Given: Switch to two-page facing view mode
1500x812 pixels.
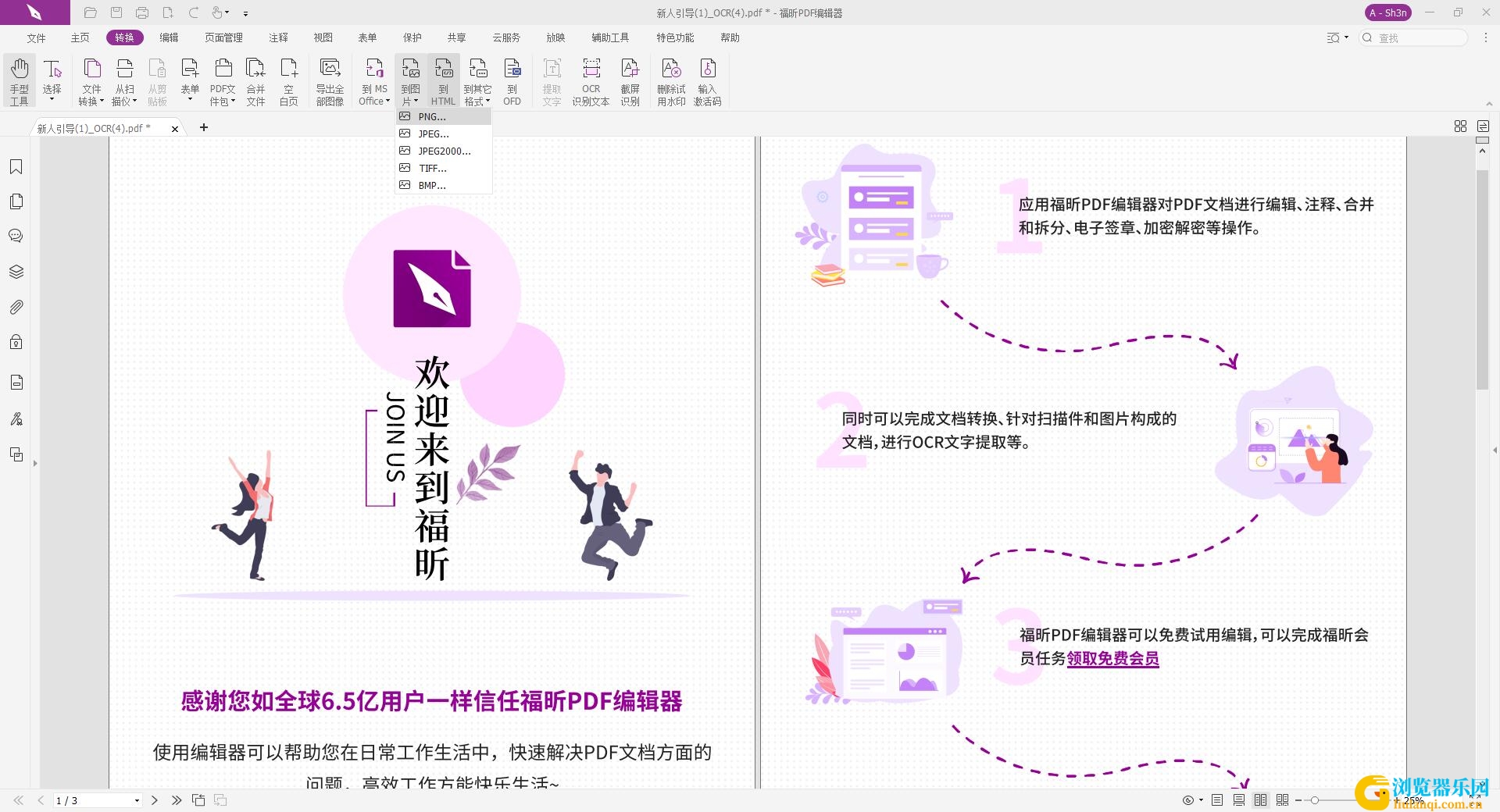Looking at the screenshot, I should [x=1260, y=800].
